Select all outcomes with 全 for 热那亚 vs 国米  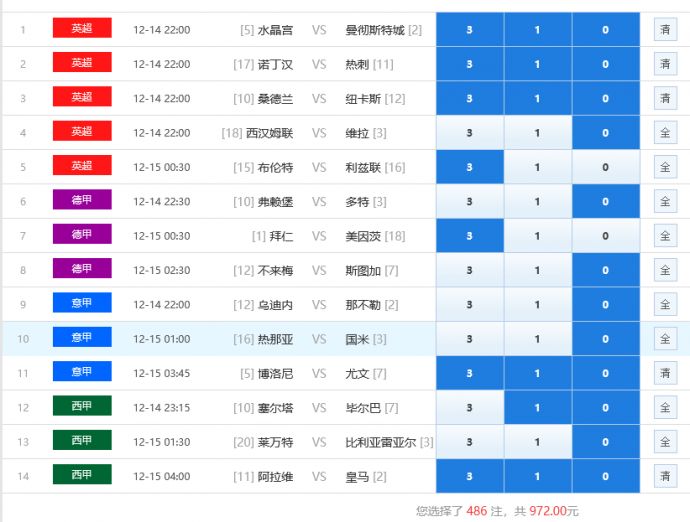pyautogui.click(x=665, y=339)
